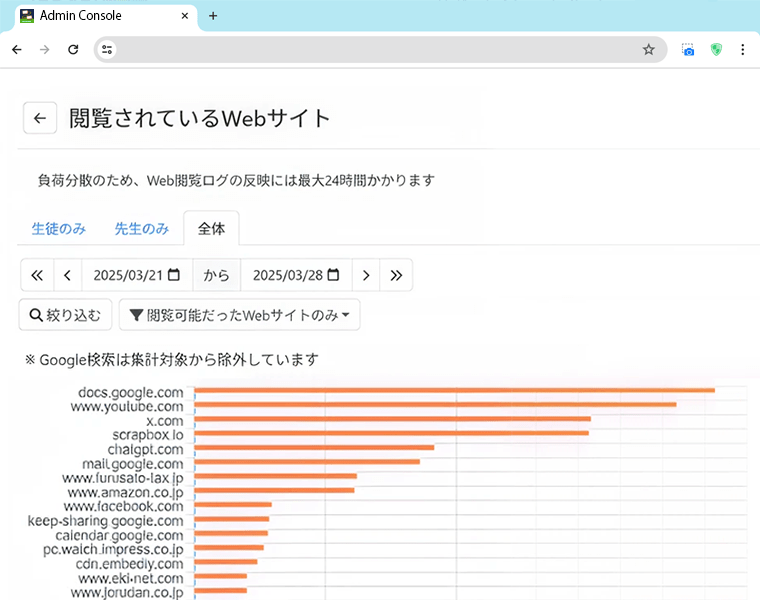Reload the current page
This screenshot has width=760, height=600.
[x=73, y=49]
